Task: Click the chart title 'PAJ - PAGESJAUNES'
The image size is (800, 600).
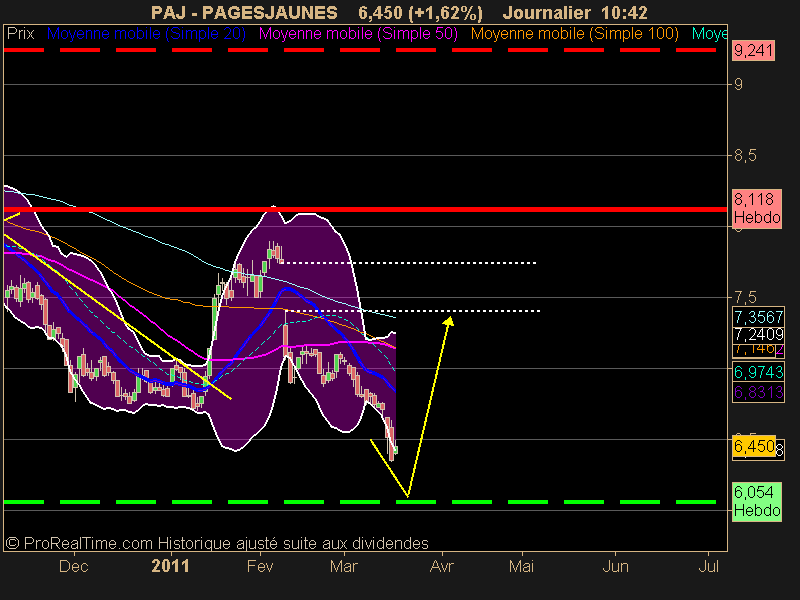Action: pyautogui.click(x=244, y=12)
